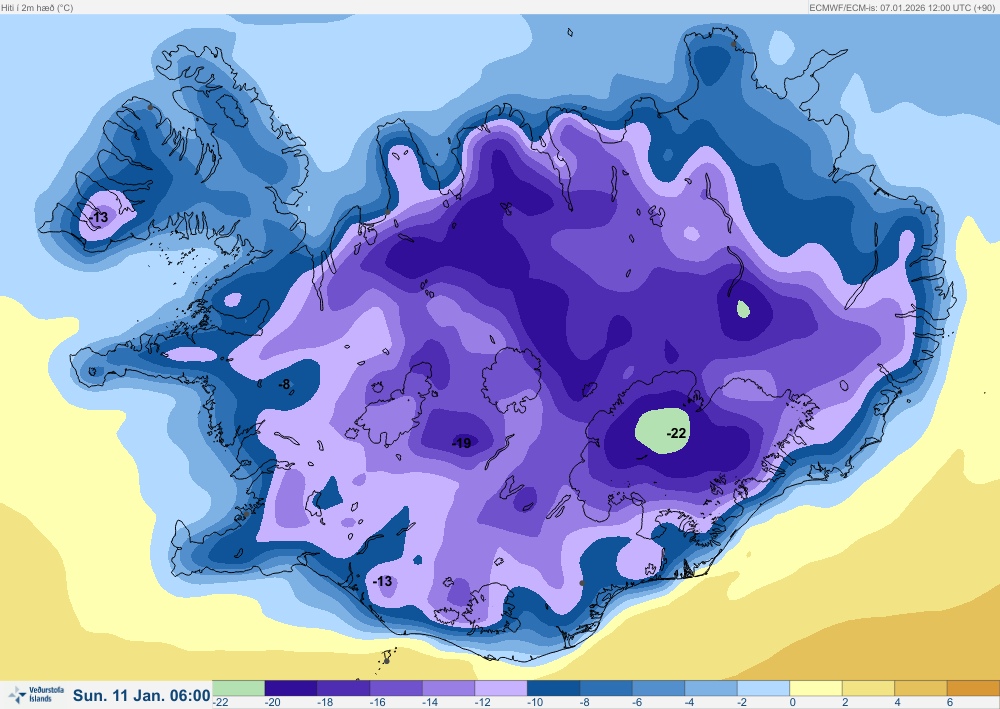1000x709 pixels.
Task: Click the map title 'Hiti í 2m hæð (°C)'
Action: [37, 8]
